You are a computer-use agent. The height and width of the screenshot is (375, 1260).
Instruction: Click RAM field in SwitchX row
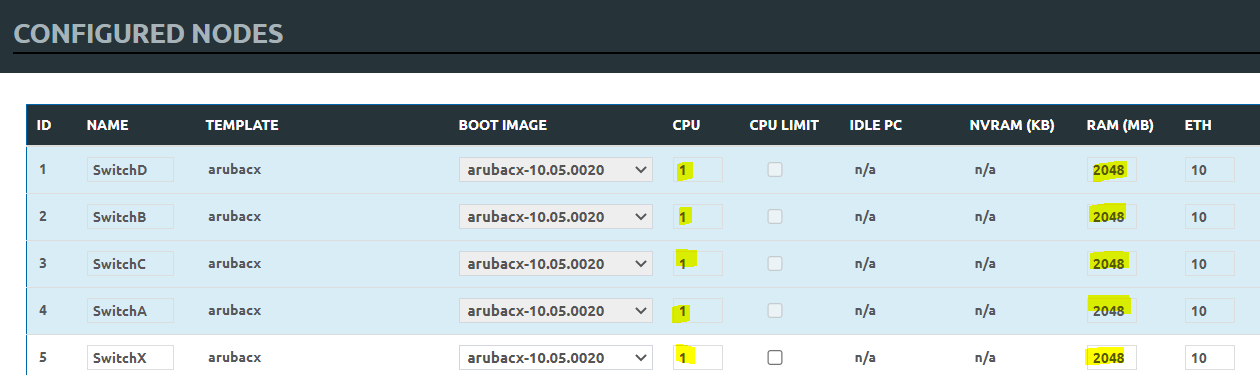tap(1112, 358)
